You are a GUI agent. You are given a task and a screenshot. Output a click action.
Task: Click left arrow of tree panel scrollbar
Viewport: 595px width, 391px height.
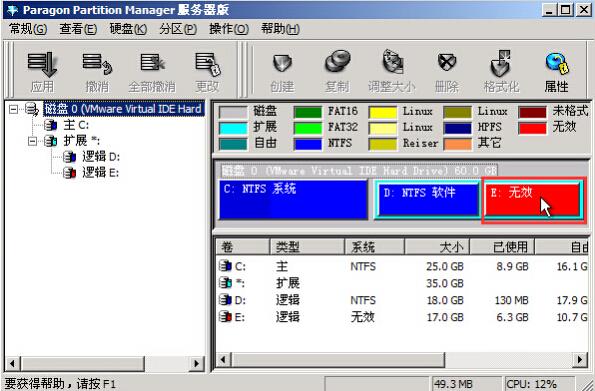pyautogui.click(x=12, y=363)
